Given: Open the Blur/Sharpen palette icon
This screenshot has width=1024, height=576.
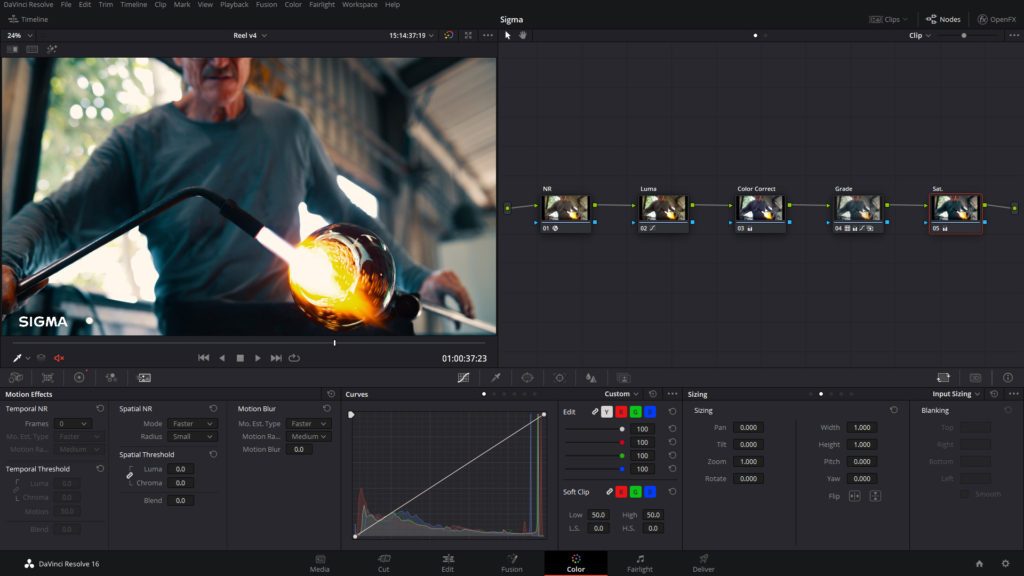Looking at the screenshot, I should (591, 378).
